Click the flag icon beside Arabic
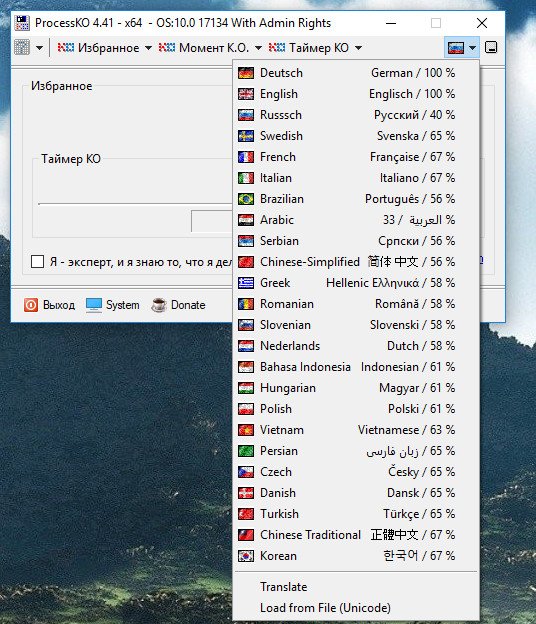The image size is (536, 624). (246, 220)
